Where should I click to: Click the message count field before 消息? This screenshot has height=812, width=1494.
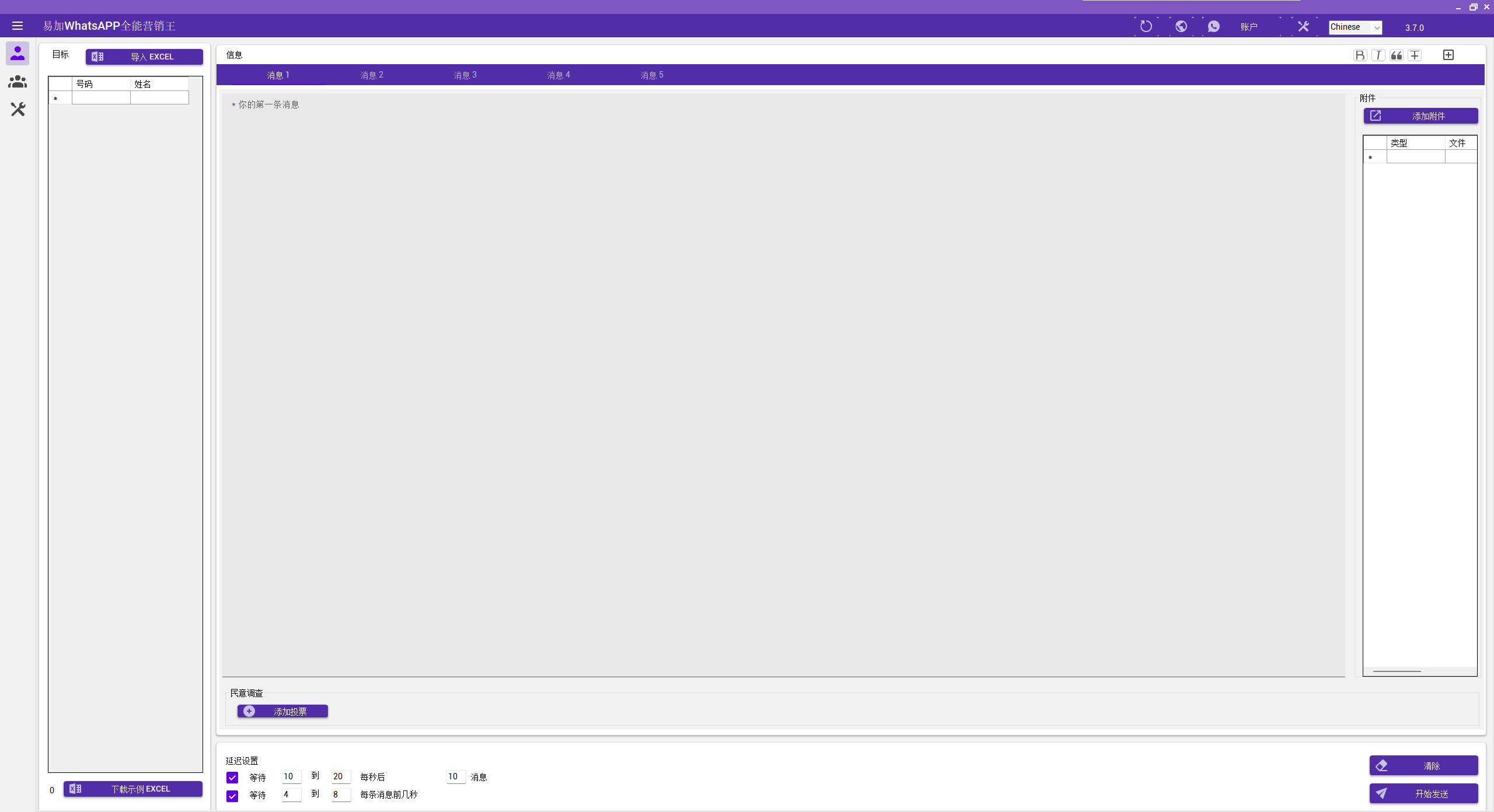pos(456,776)
